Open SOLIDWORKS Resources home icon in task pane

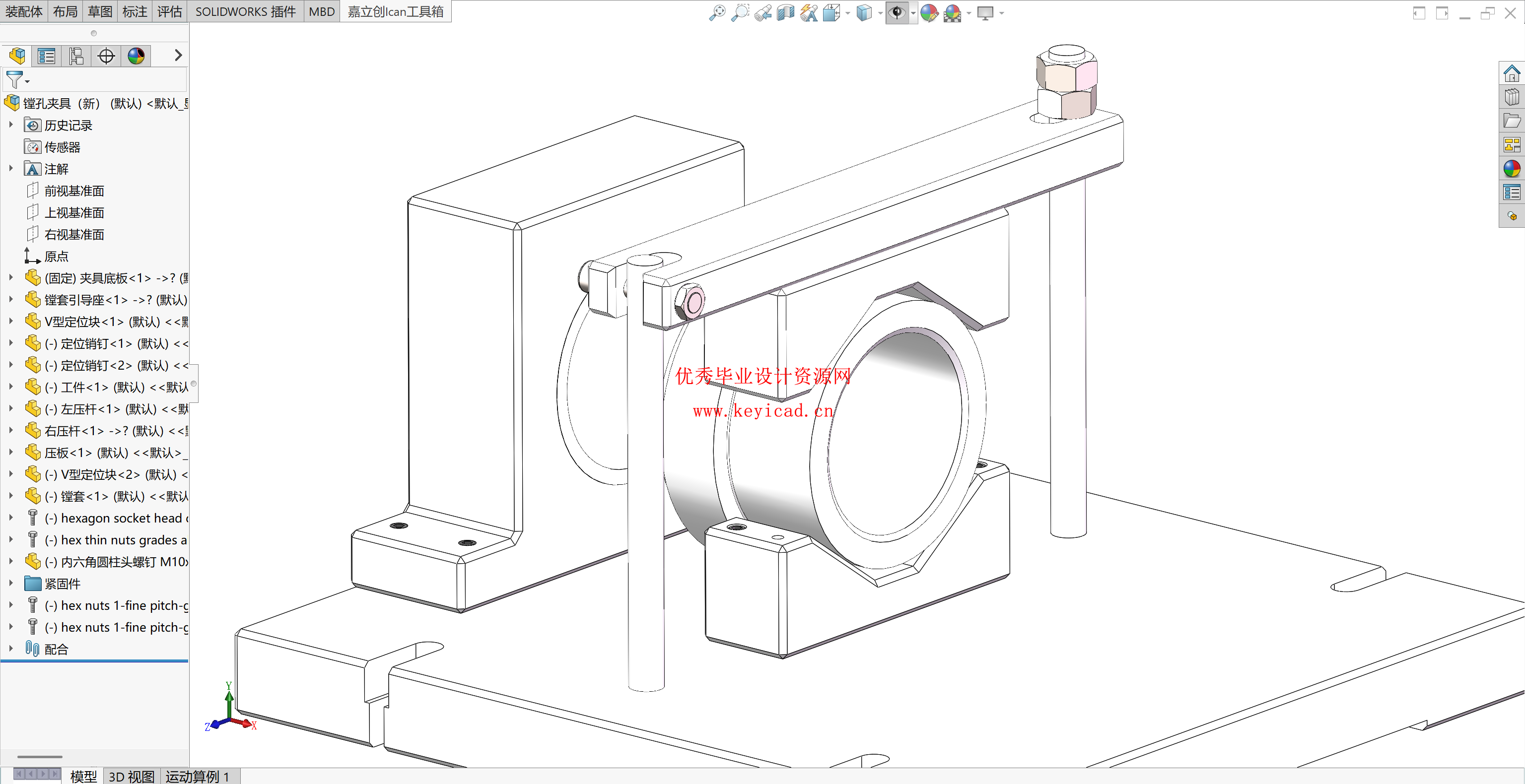[x=1512, y=73]
